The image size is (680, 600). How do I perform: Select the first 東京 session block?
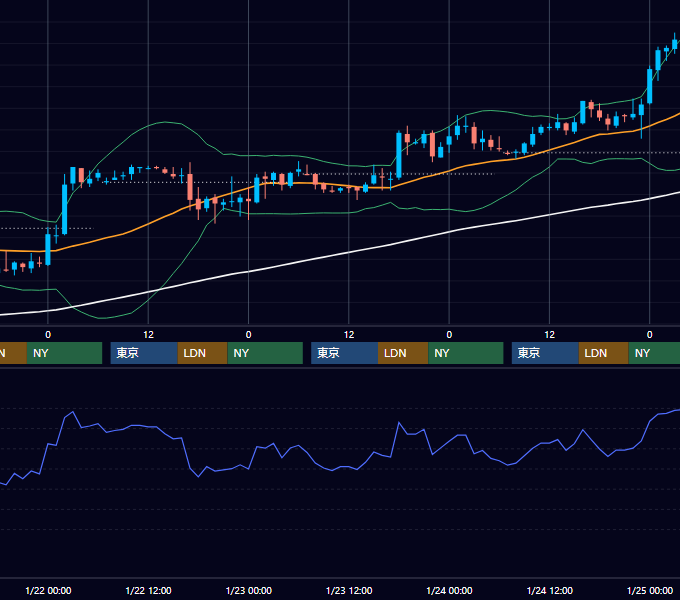(144, 353)
